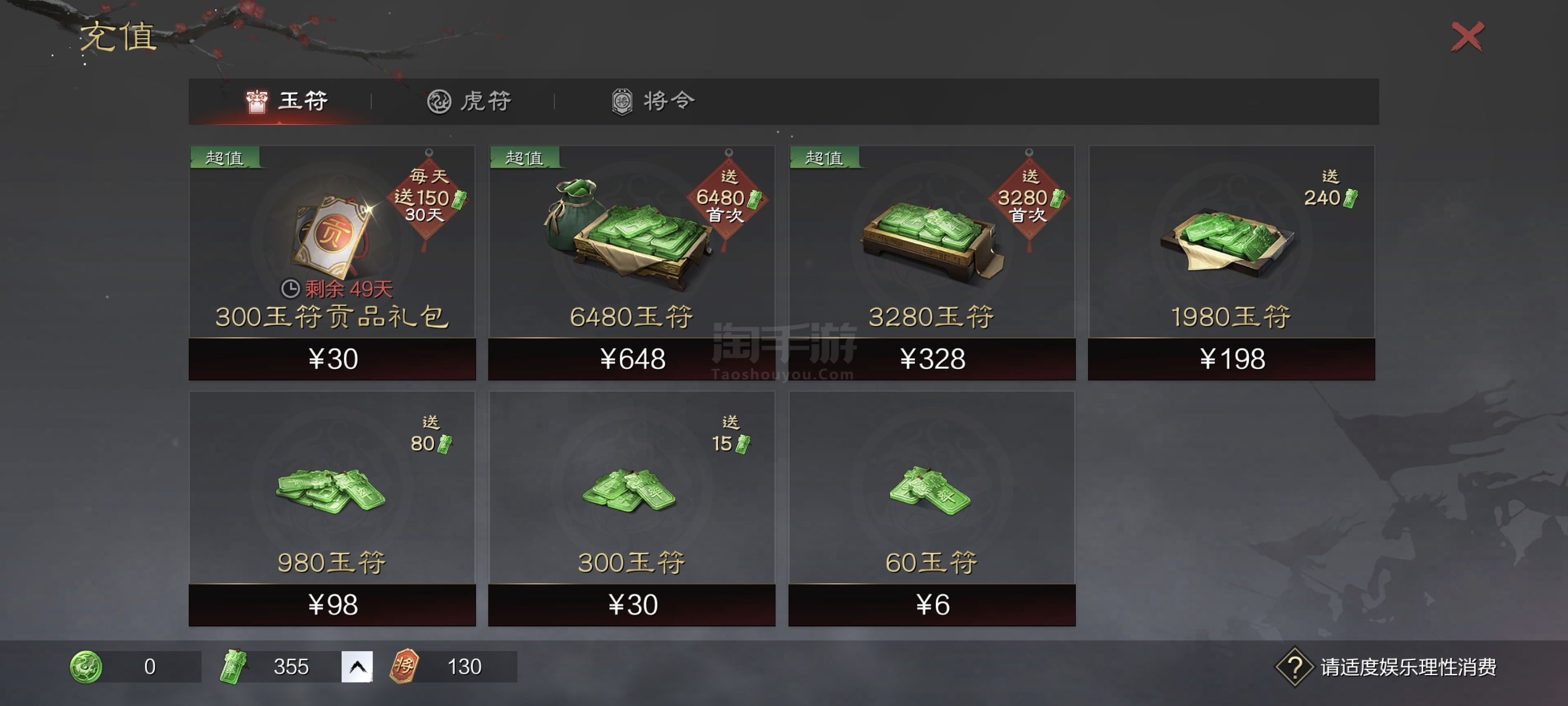Click the ¥648 price button
Image resolution: width=1568 pixels, height=706 pixels.
point(632,359)
